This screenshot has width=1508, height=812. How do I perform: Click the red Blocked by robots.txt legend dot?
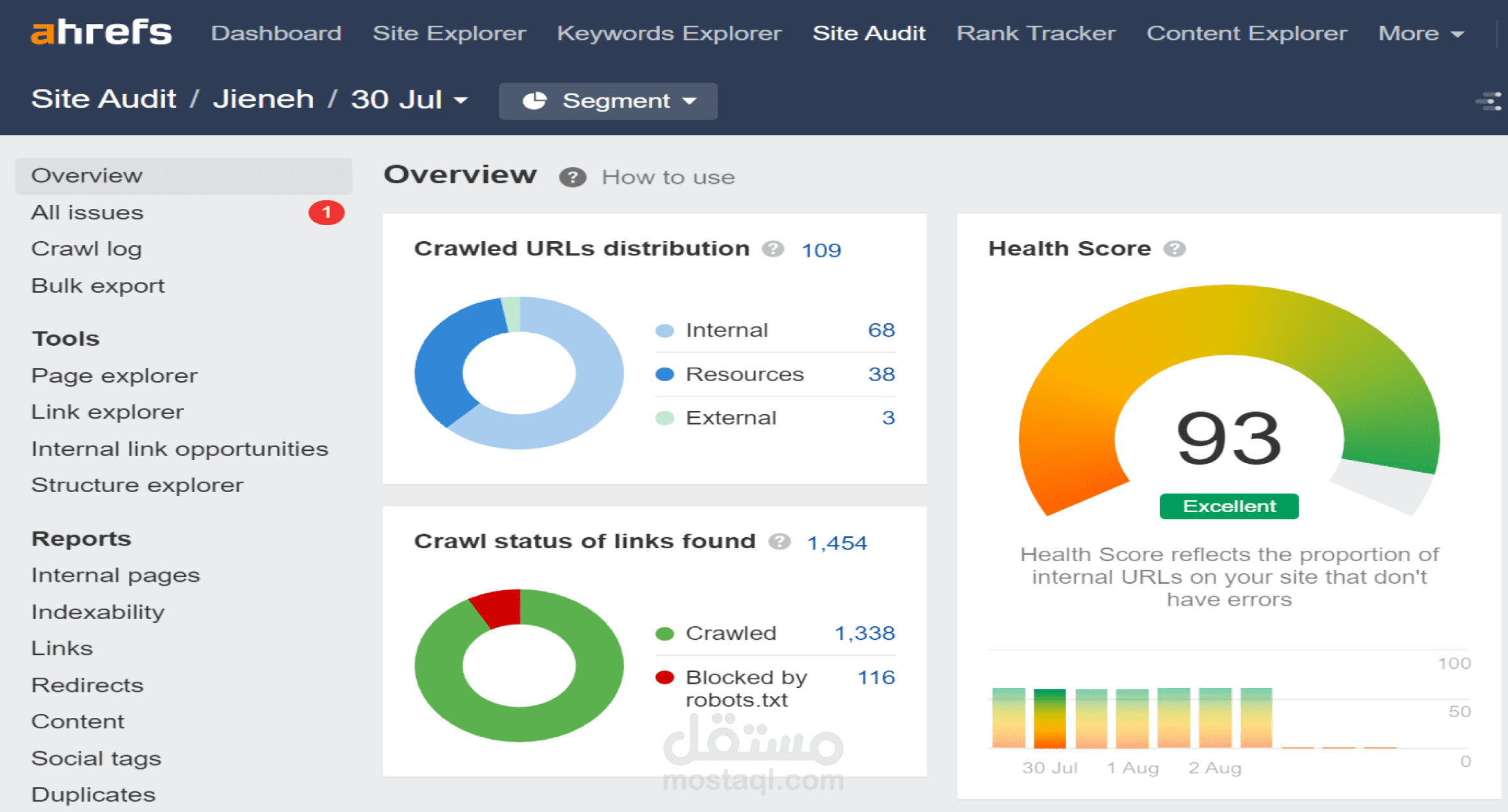point(665,677)
